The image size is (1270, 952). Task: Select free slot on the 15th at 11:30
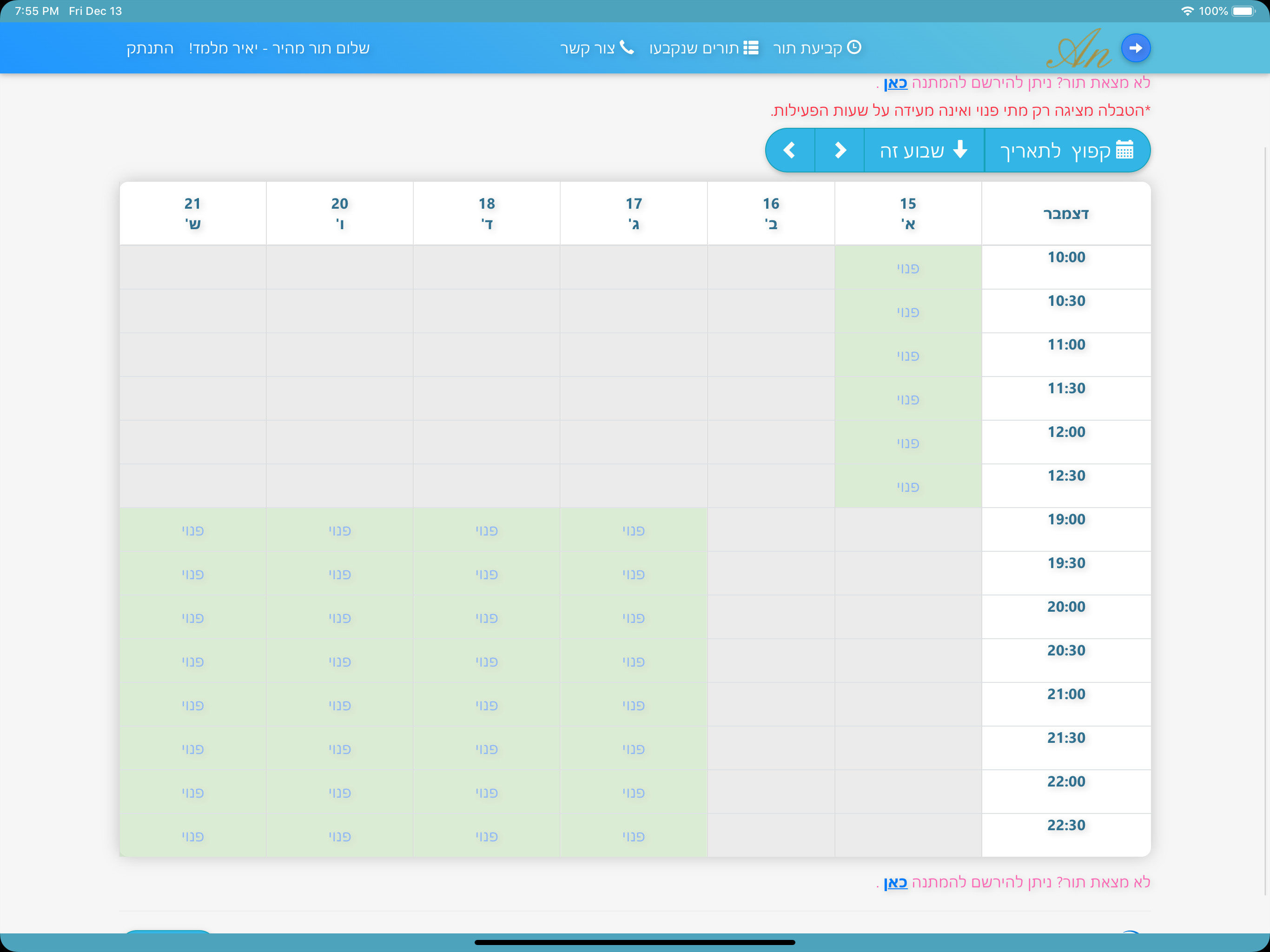tap(908, 398)
